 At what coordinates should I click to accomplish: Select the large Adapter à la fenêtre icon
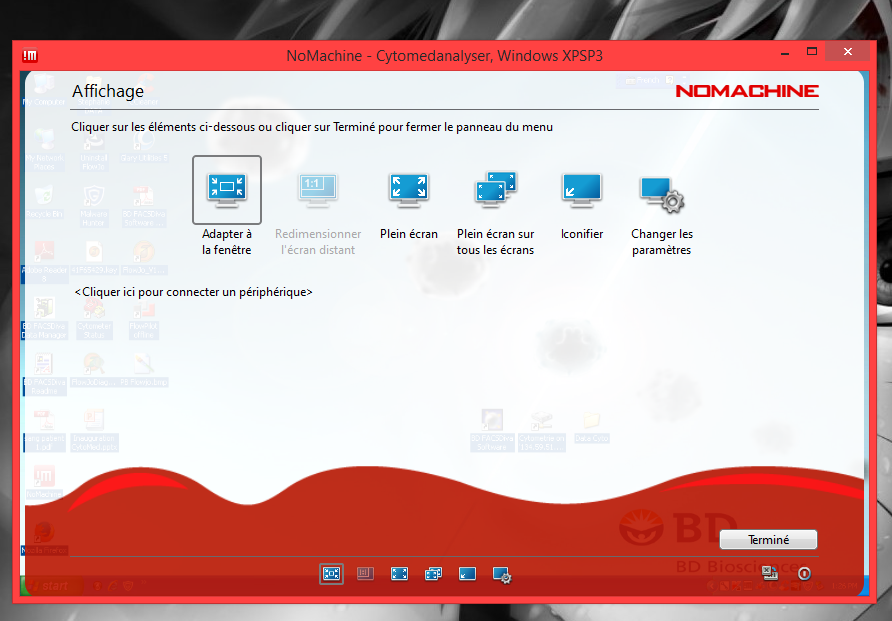tap(226, 189)
